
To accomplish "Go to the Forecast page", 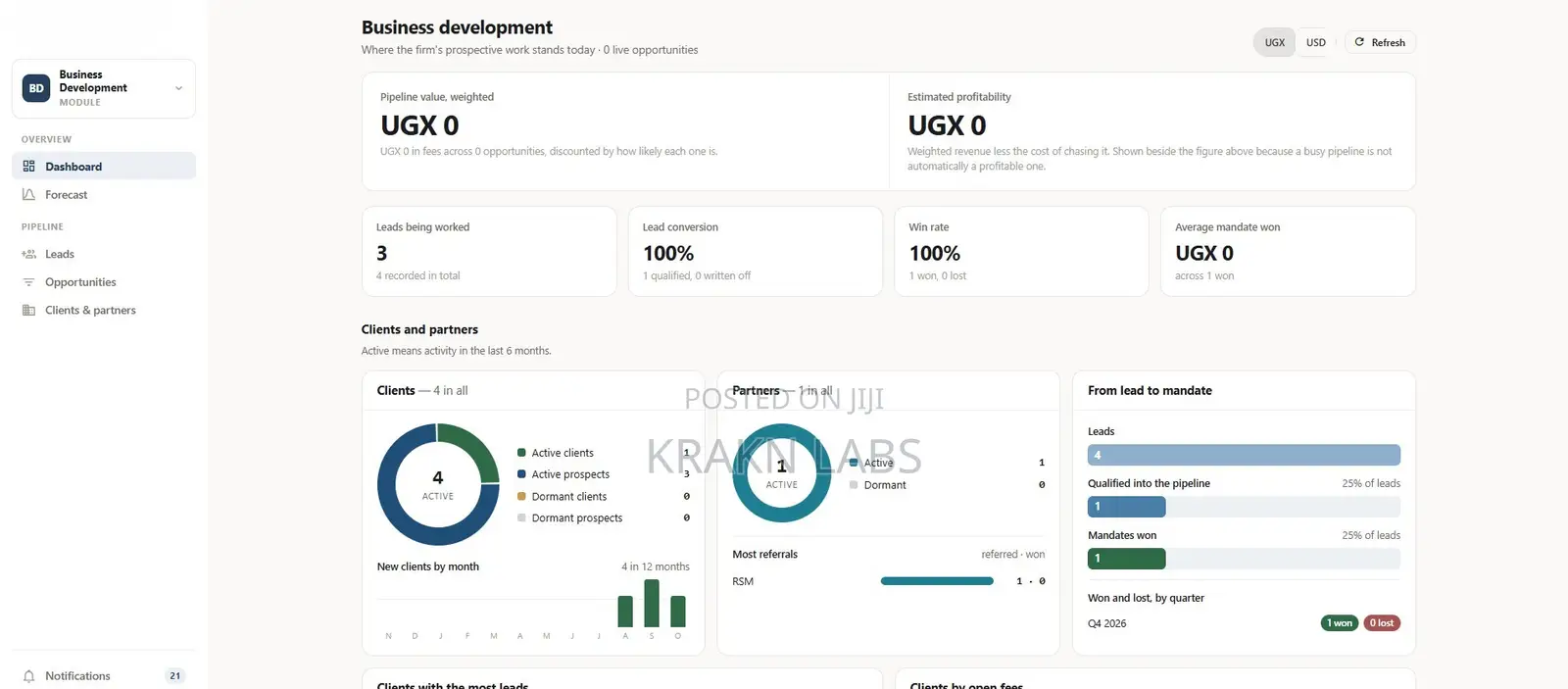I will [x=104, y=195].
